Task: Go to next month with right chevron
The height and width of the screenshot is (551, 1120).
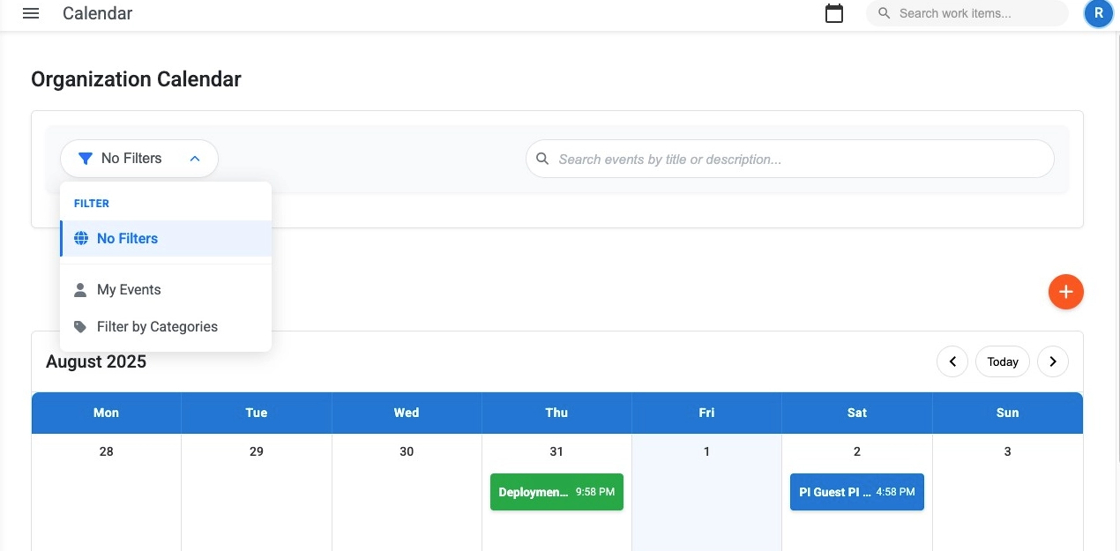Action: [1052, 362]
